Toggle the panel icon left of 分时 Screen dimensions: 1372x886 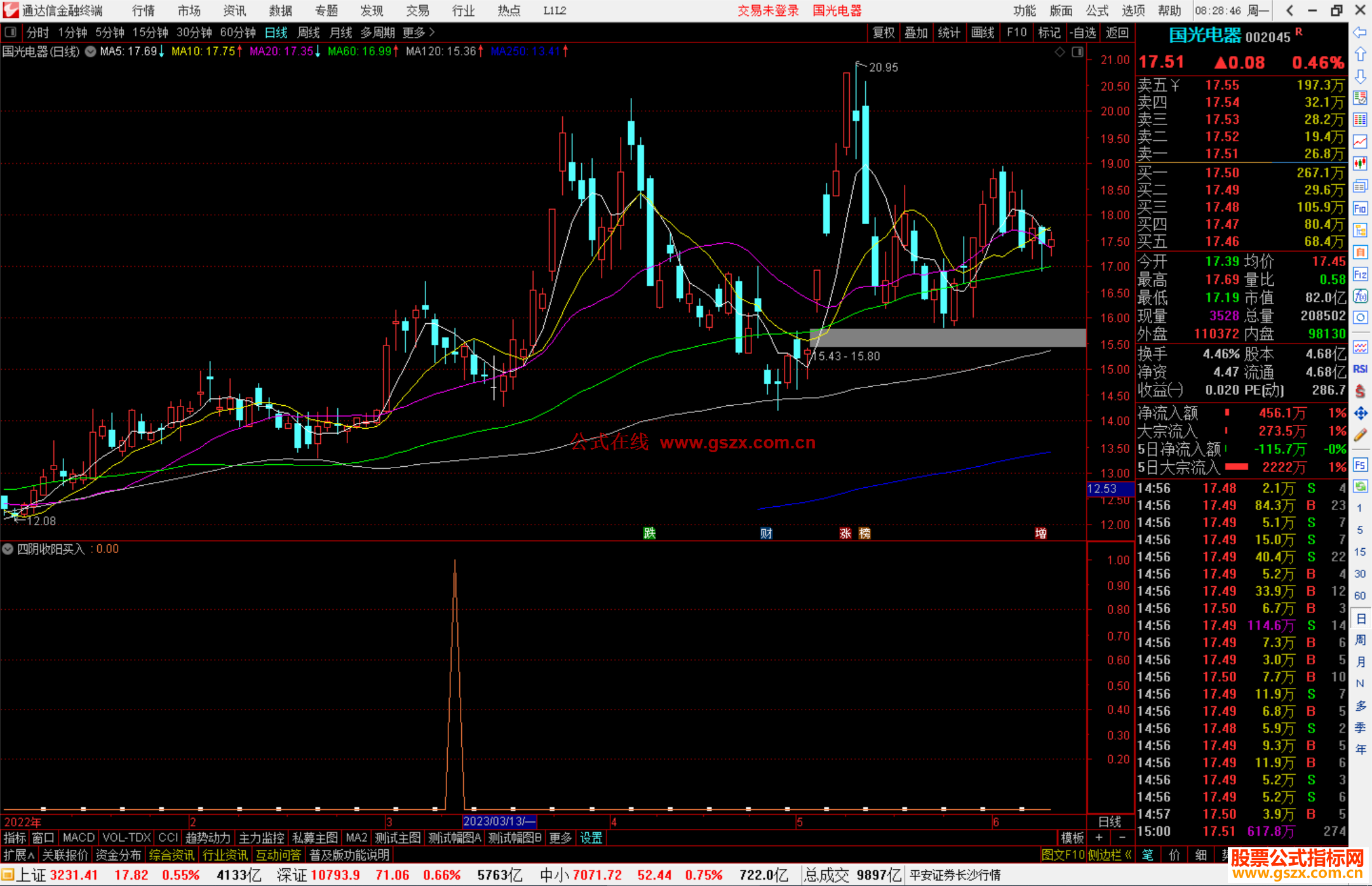pos(11,32)
